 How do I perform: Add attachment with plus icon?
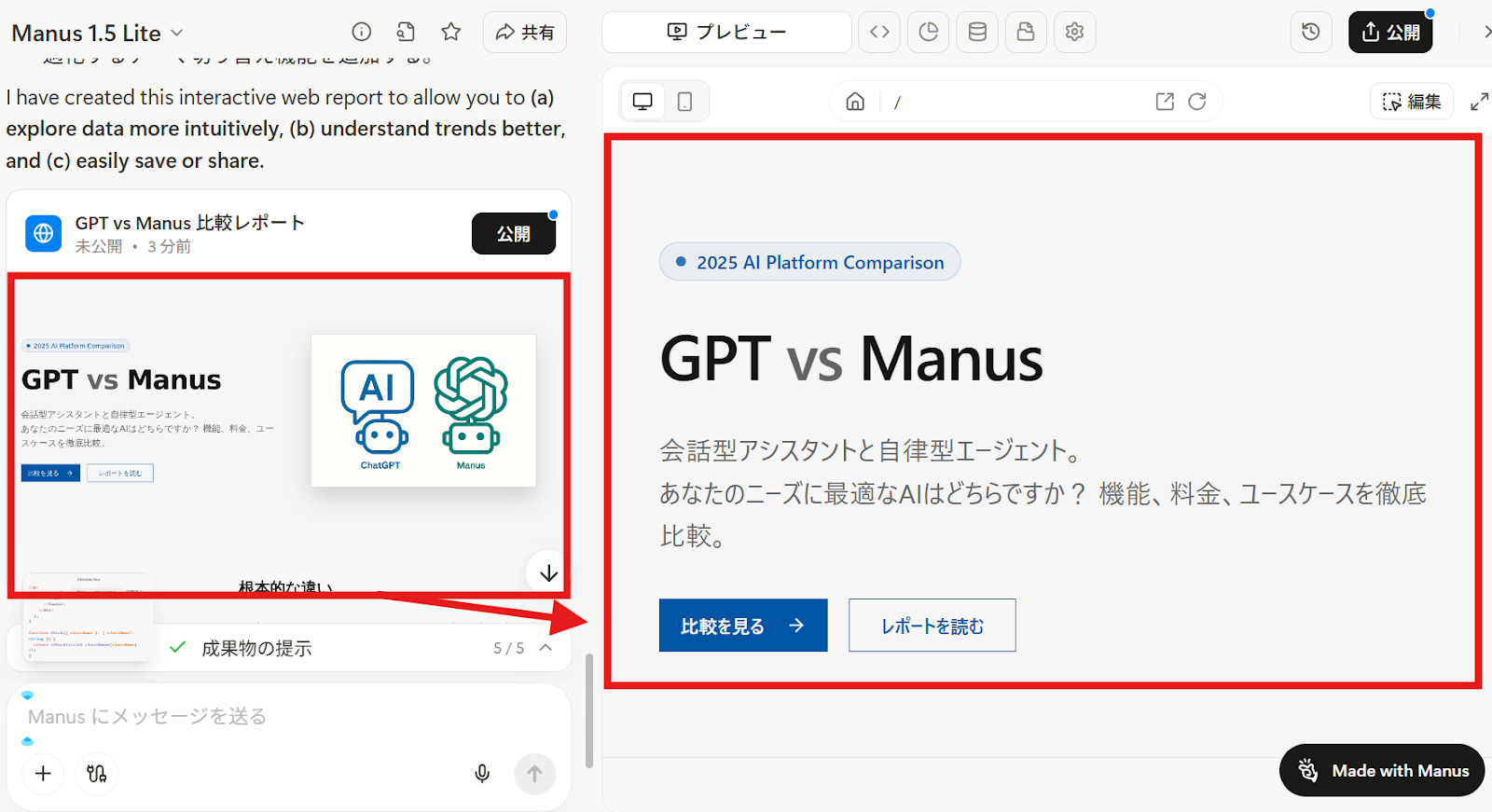pyautogui.click(x=43, y=774)
